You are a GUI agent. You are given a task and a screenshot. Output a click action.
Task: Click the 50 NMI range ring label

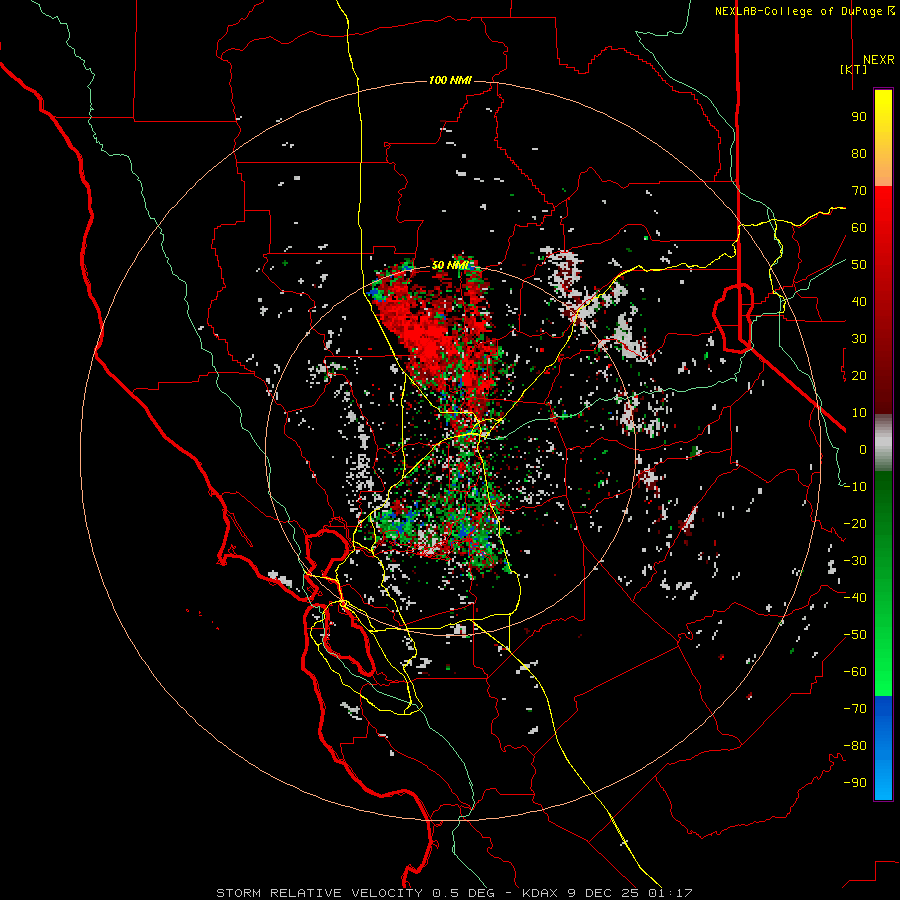[x=451, y=265]
